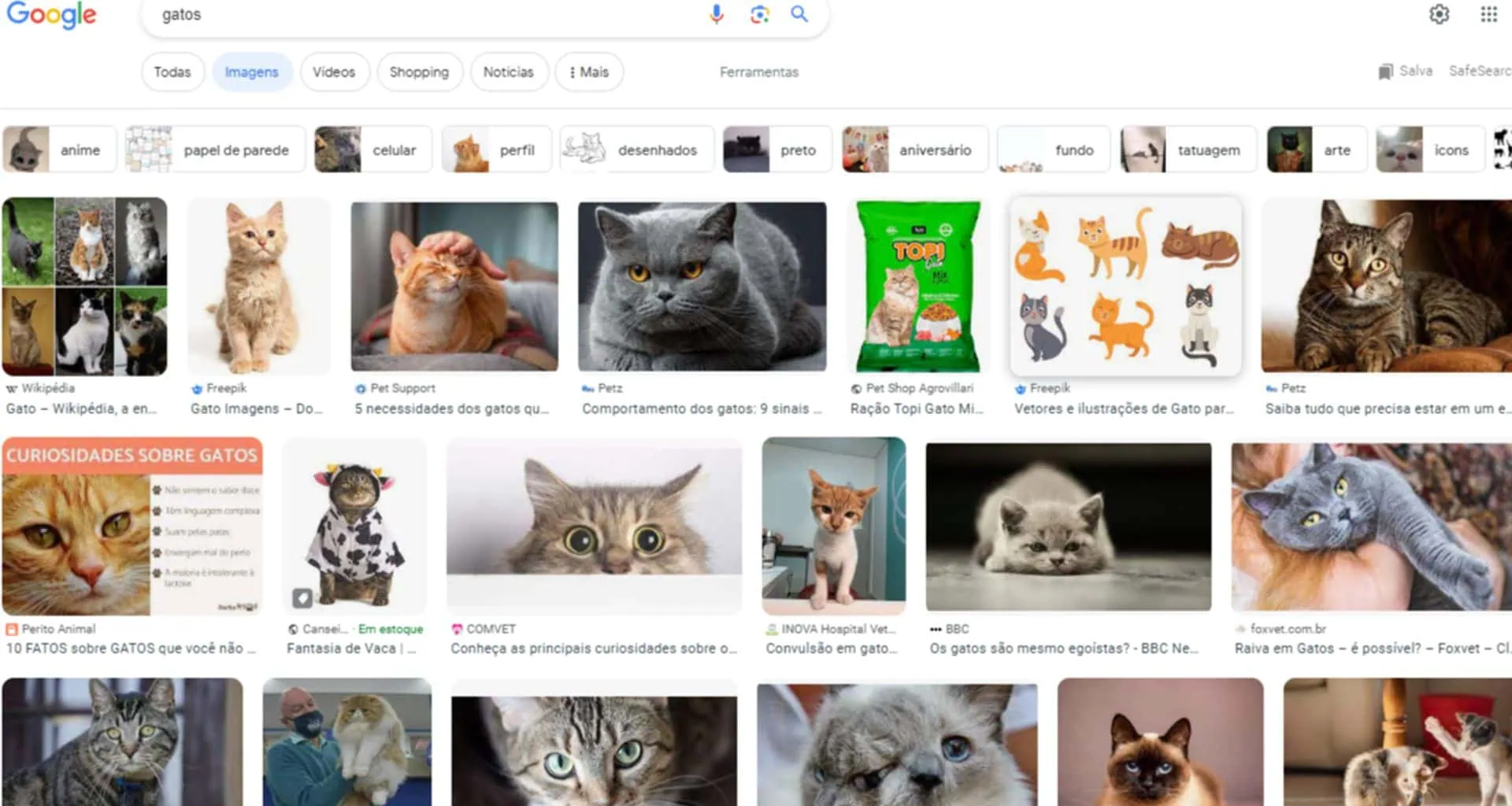The image size is (1512, 806).
Task: Click in the gatos search field
Action: (x=425, y=15)
